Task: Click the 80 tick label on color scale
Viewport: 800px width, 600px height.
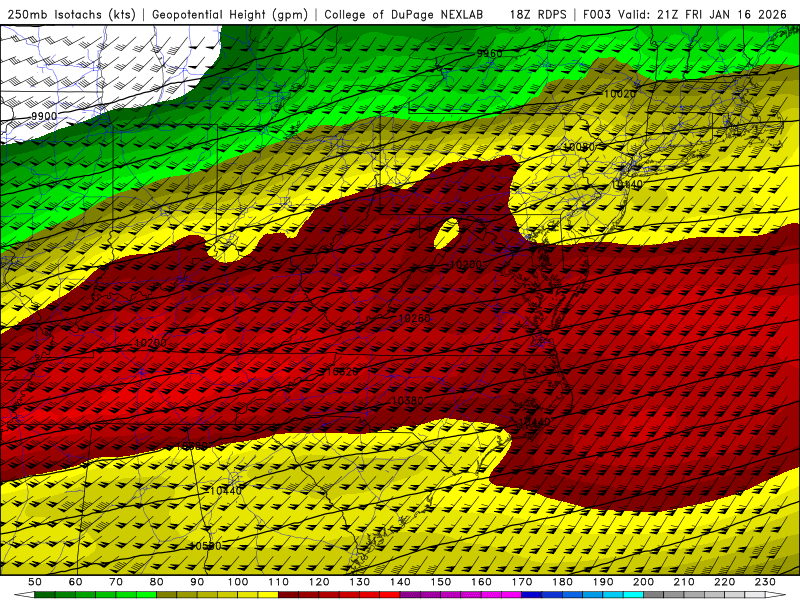Action: pyautogui.click(x=157, y=582)
